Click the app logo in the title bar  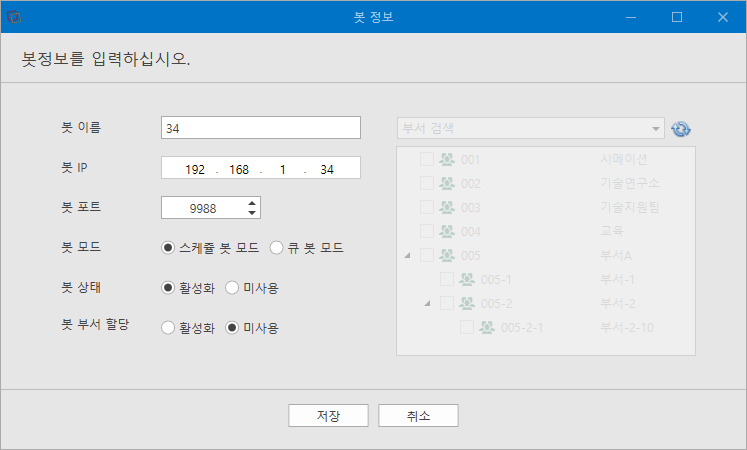[14, 17]
